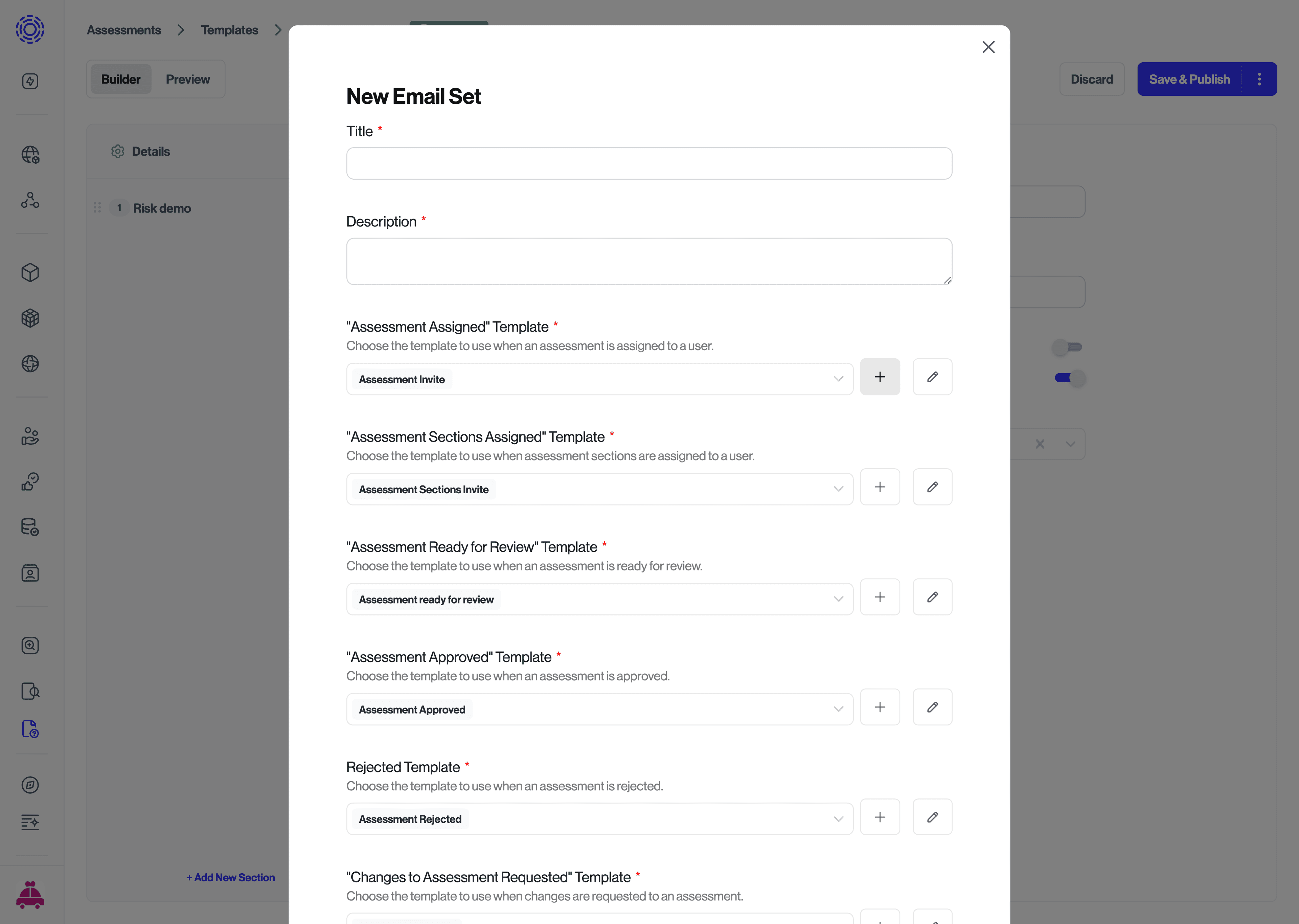Screen dimensions: 1299x924
Task: Open the database-check icon in the sidebar
Action: click(30, 526)
